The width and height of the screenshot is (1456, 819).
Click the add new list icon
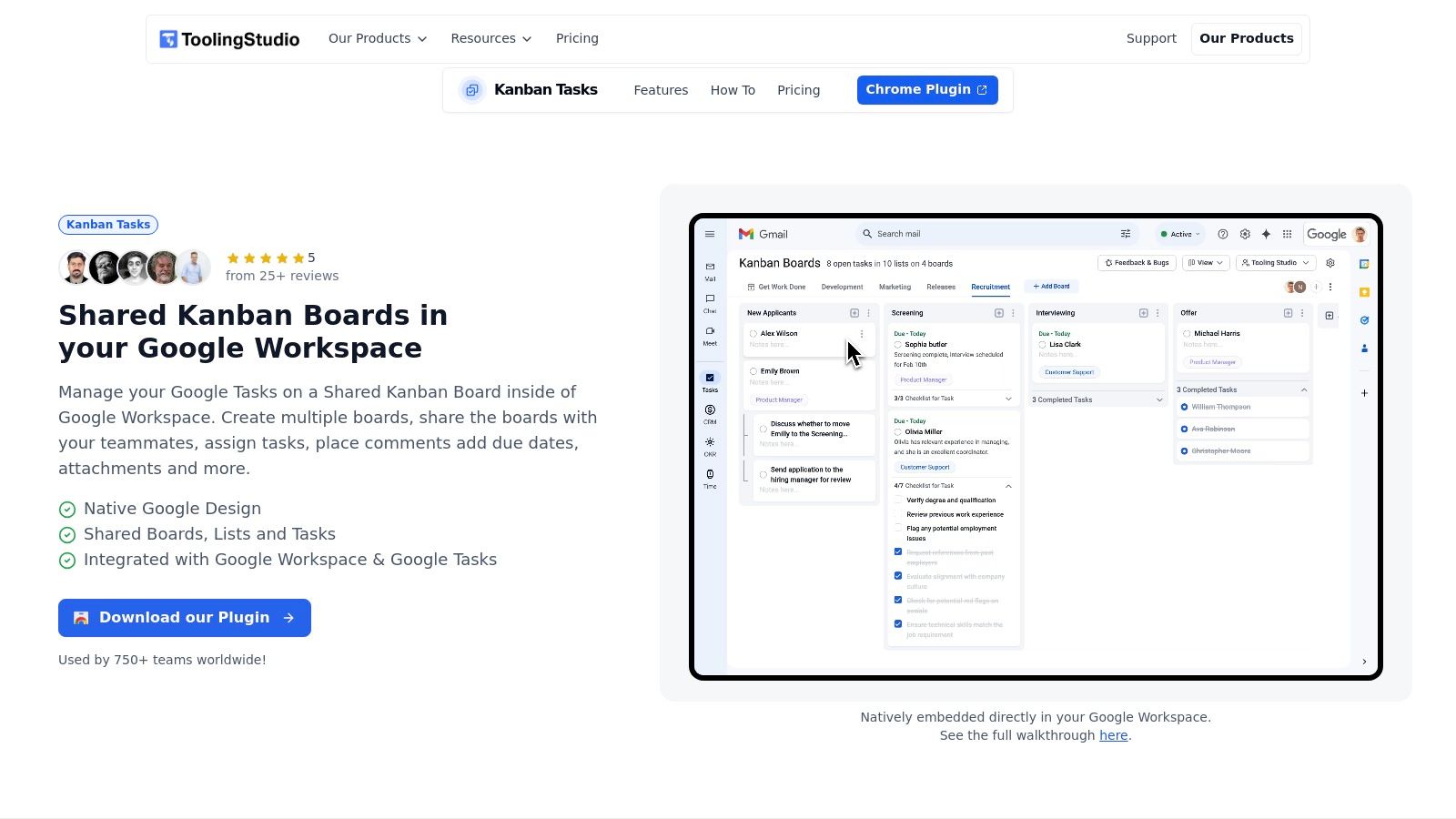click(x=1330, y=316)
